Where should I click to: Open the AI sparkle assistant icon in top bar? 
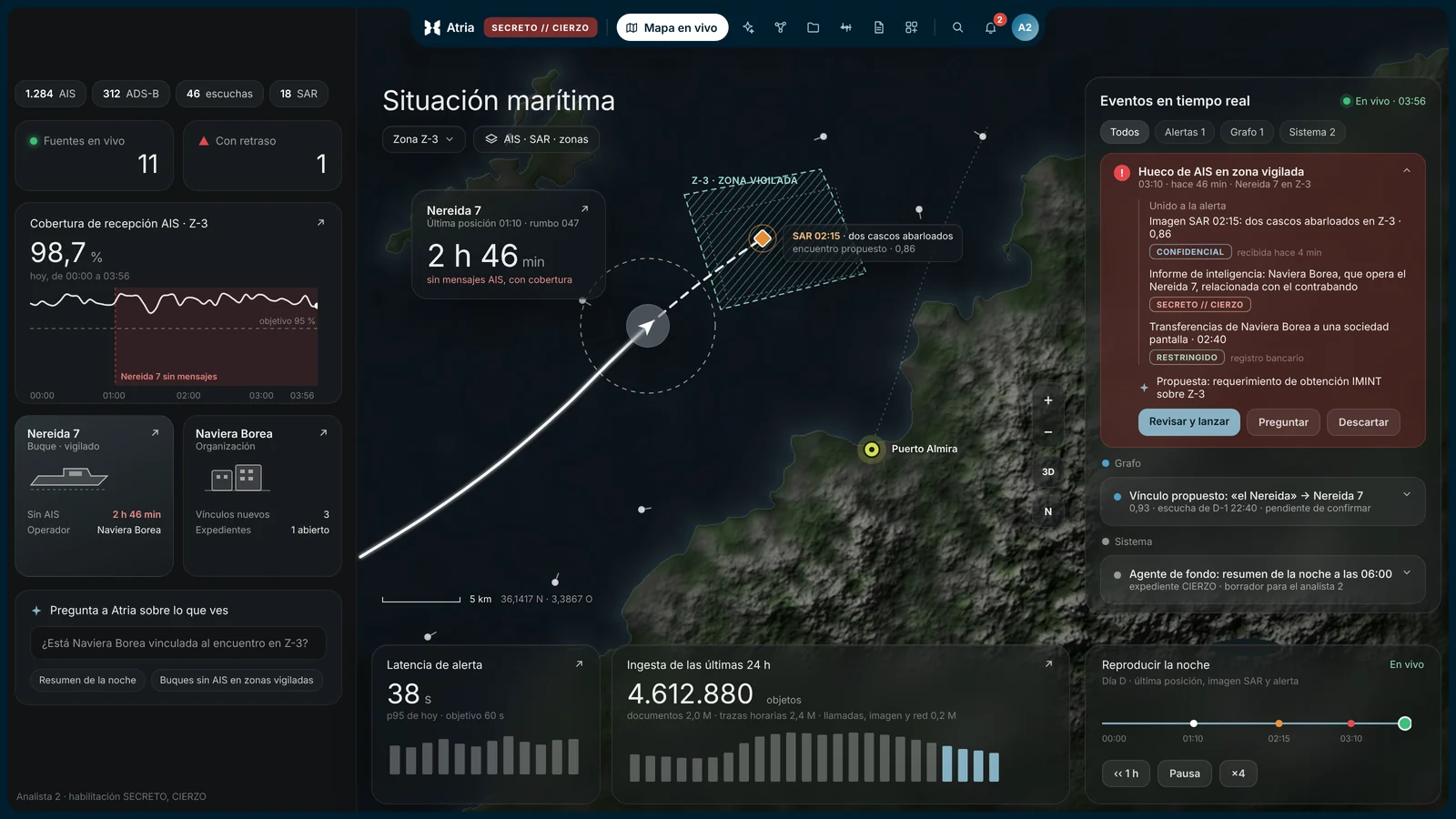tap(748, 27)
